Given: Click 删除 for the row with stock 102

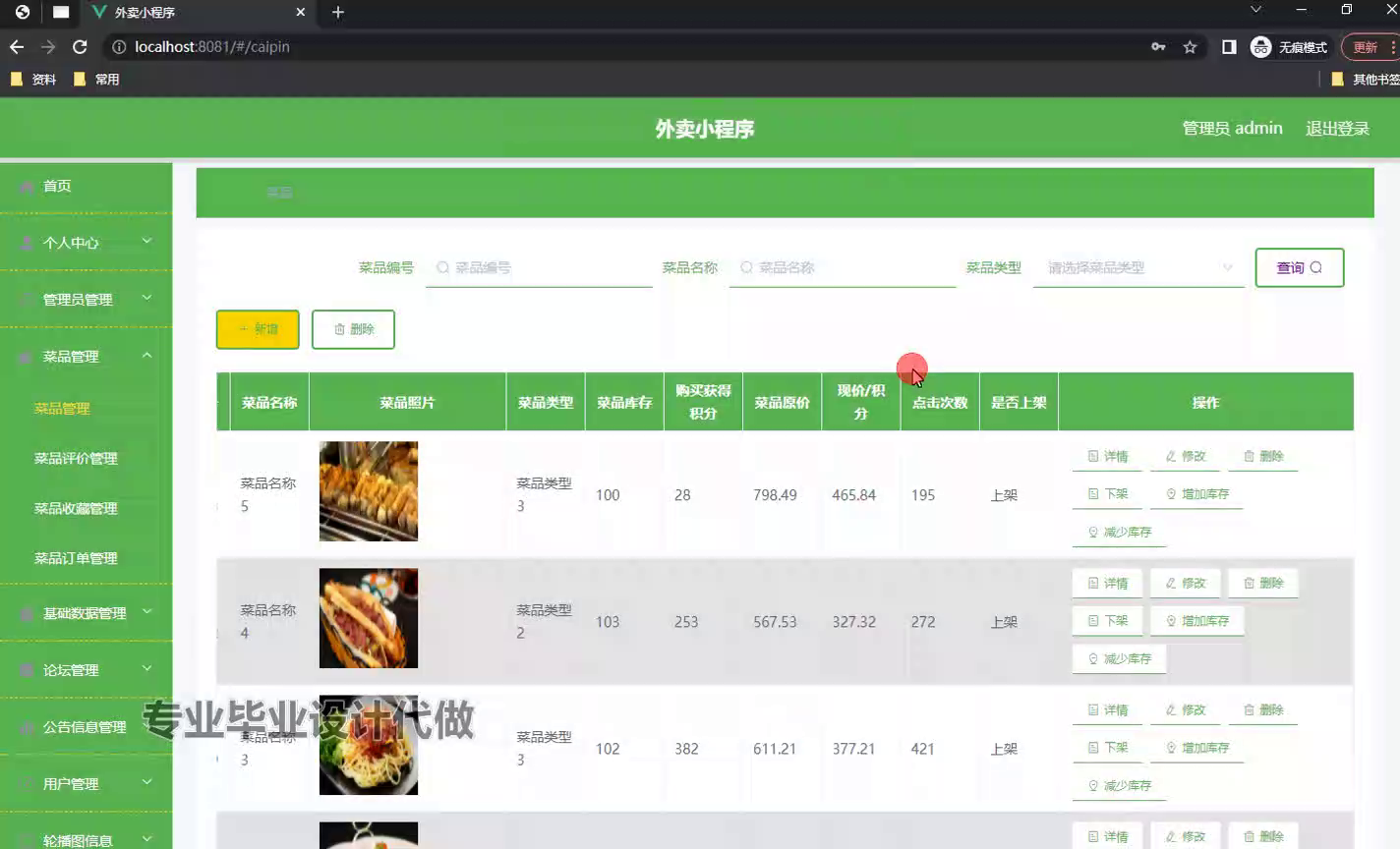Looking at the screenshot, I should [1263, 709].
